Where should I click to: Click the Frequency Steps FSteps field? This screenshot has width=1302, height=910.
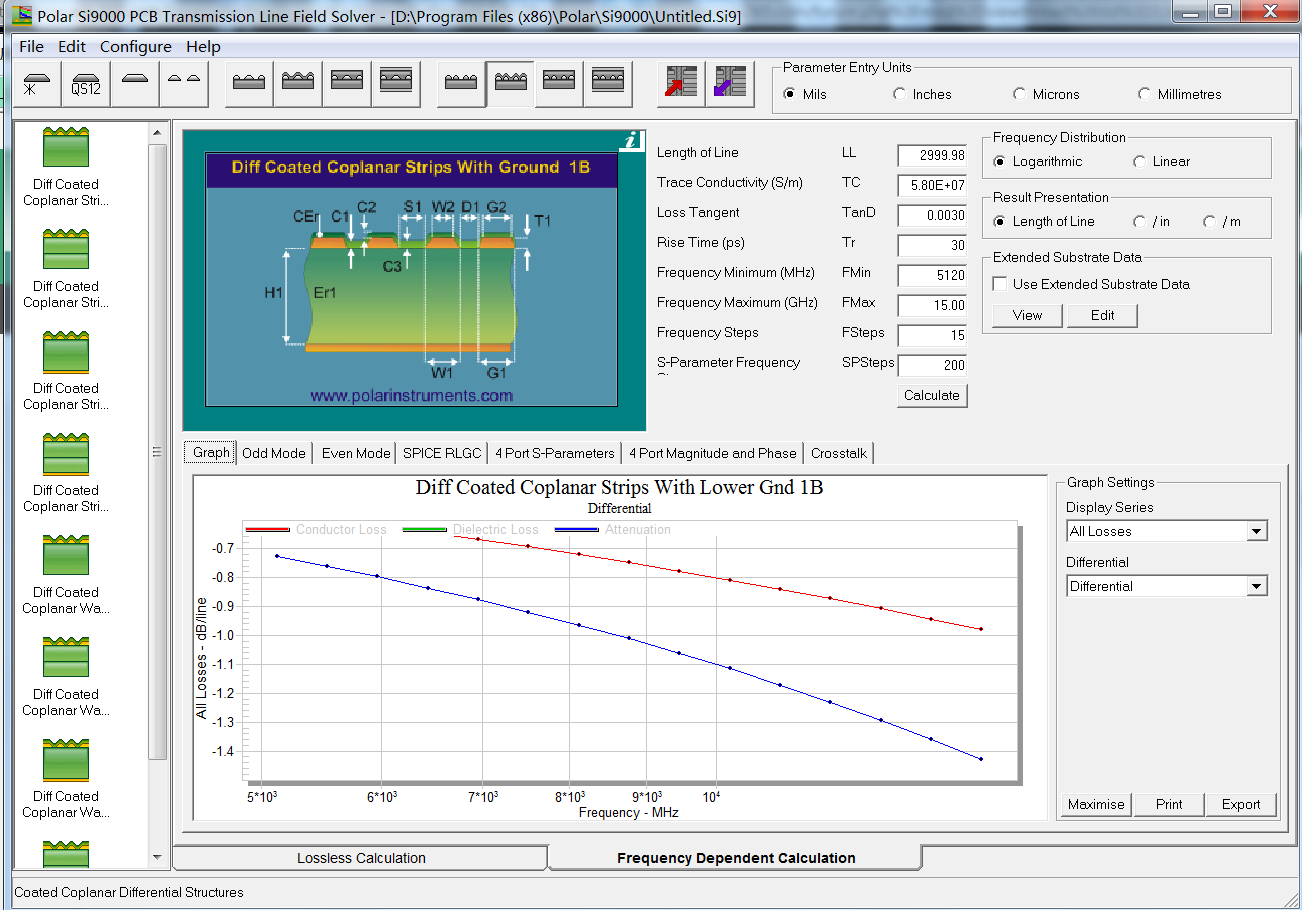(x=932, y=335)
